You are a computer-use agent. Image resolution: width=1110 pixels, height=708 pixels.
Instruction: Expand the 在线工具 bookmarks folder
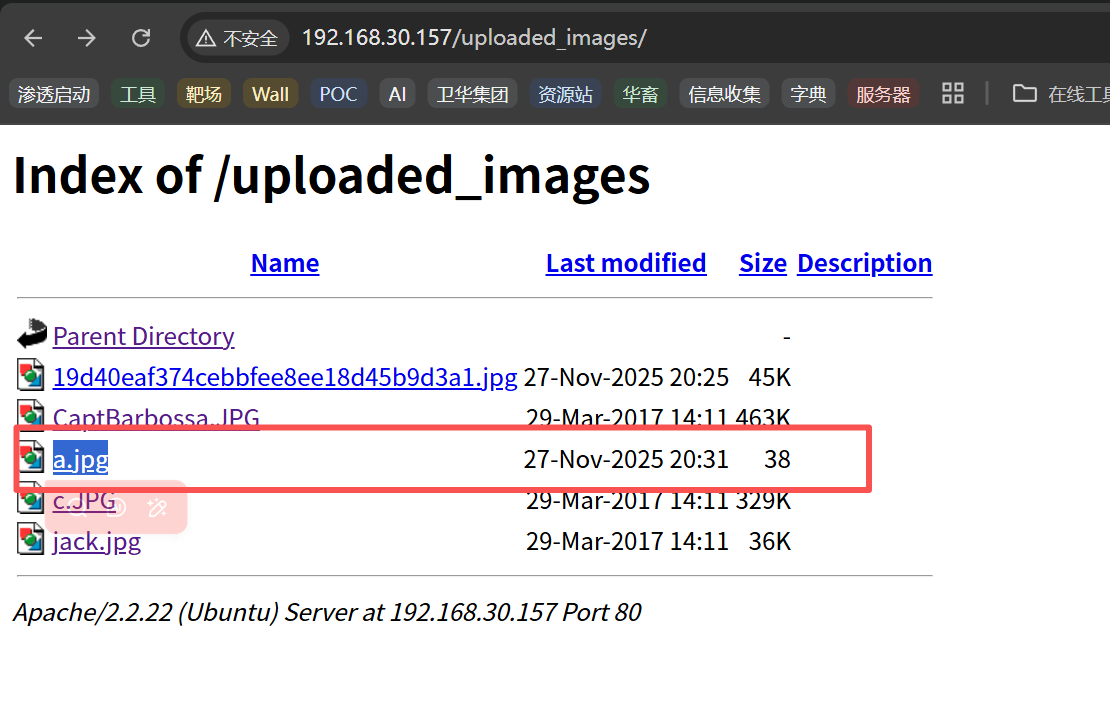pos(1062,94)
